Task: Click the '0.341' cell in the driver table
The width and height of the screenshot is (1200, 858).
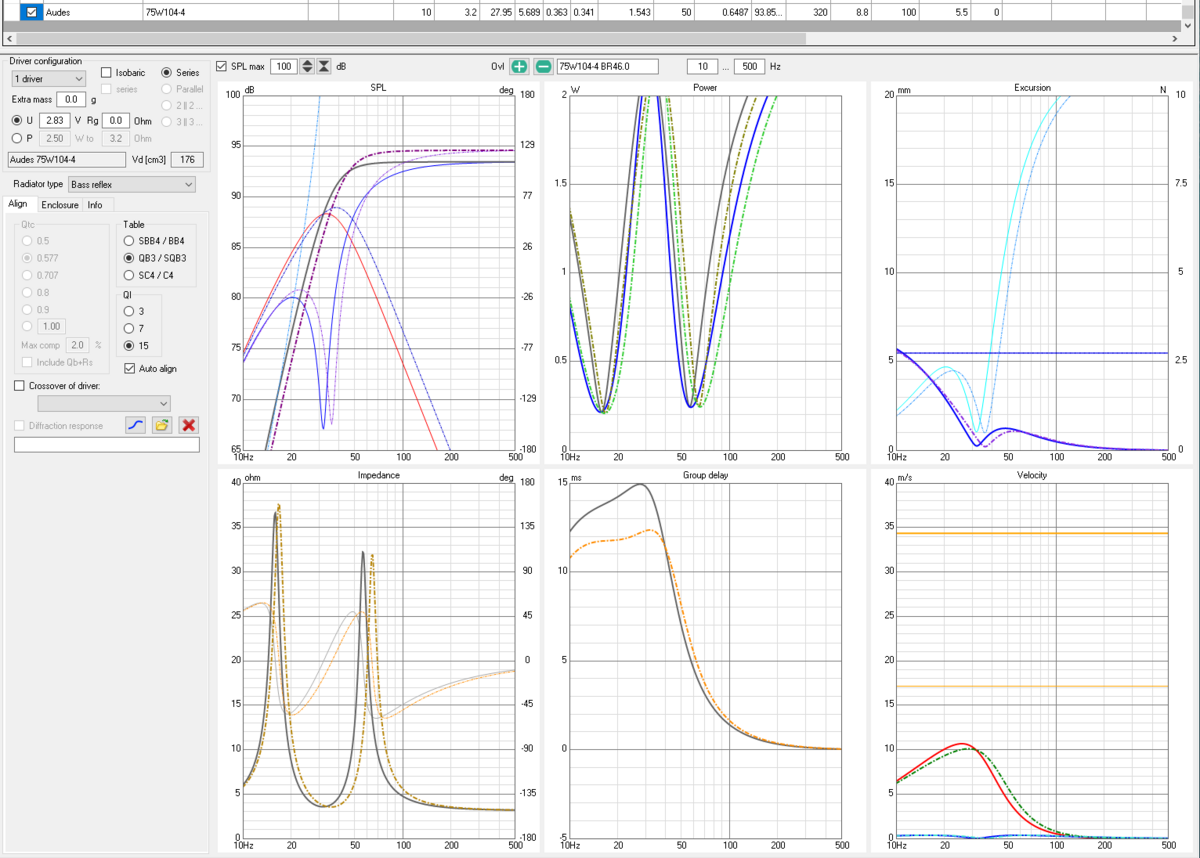Action: [585, 12]
